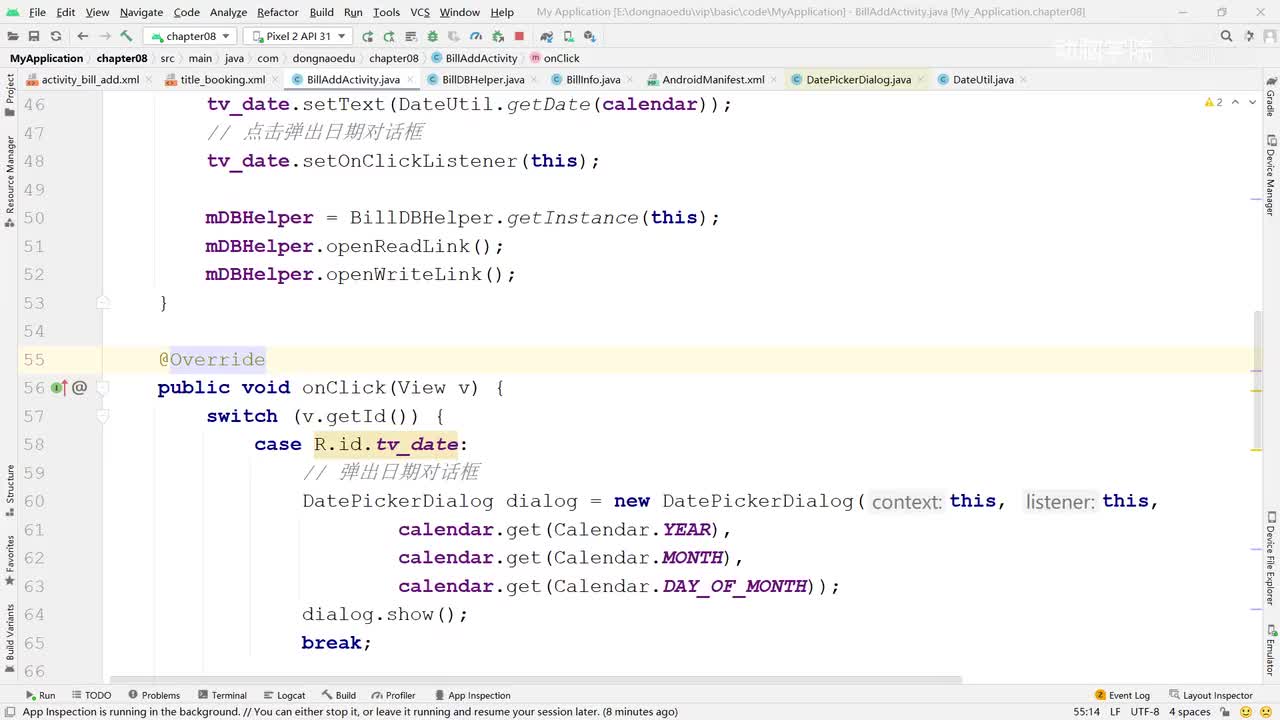The image size is (1280, 720).
Task: Click the Apply Changes and Restart Activity icon
Action: [x=389, y=36]
